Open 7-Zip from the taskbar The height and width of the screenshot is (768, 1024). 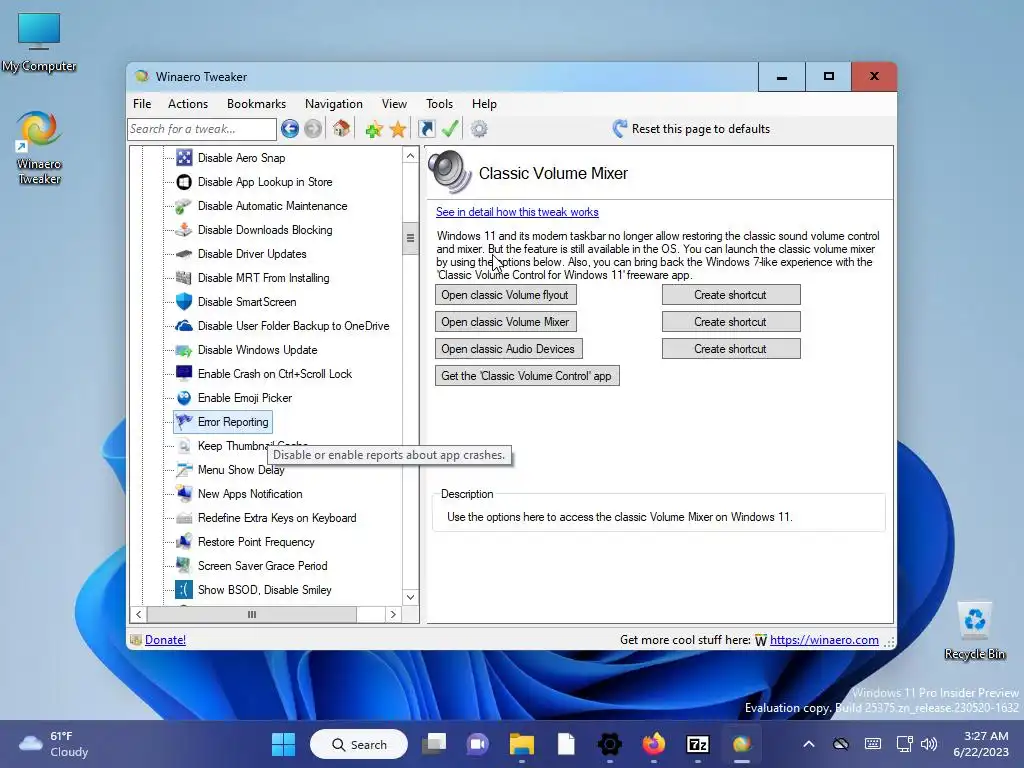tap(697, 744)
